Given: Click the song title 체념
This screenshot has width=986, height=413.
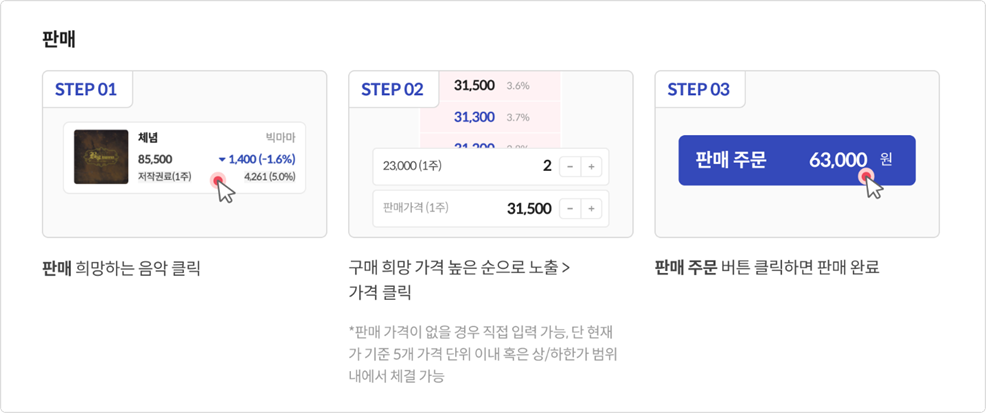Looking at the screenshot, I should 148,138.
